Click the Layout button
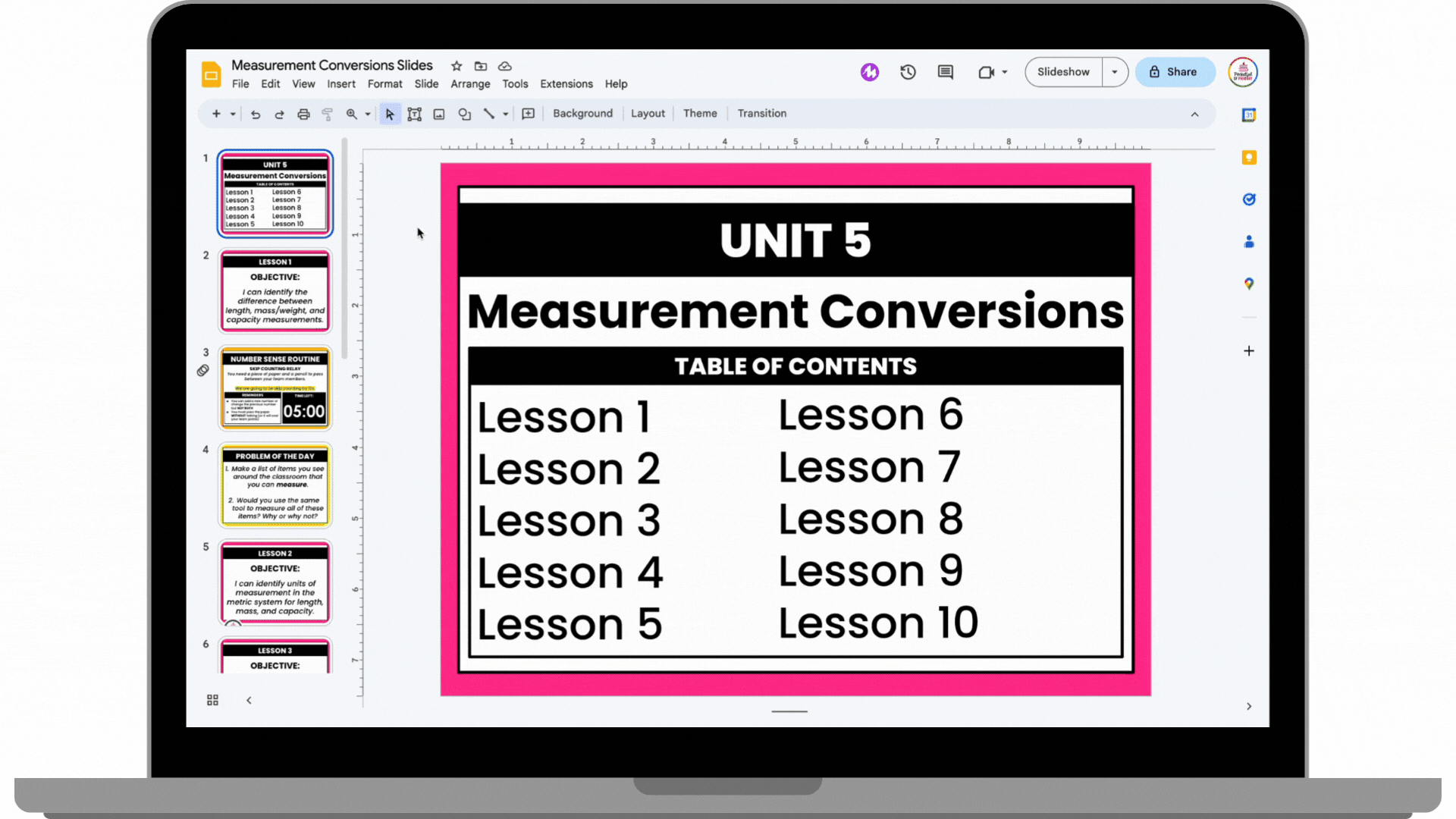 point(648,114)
